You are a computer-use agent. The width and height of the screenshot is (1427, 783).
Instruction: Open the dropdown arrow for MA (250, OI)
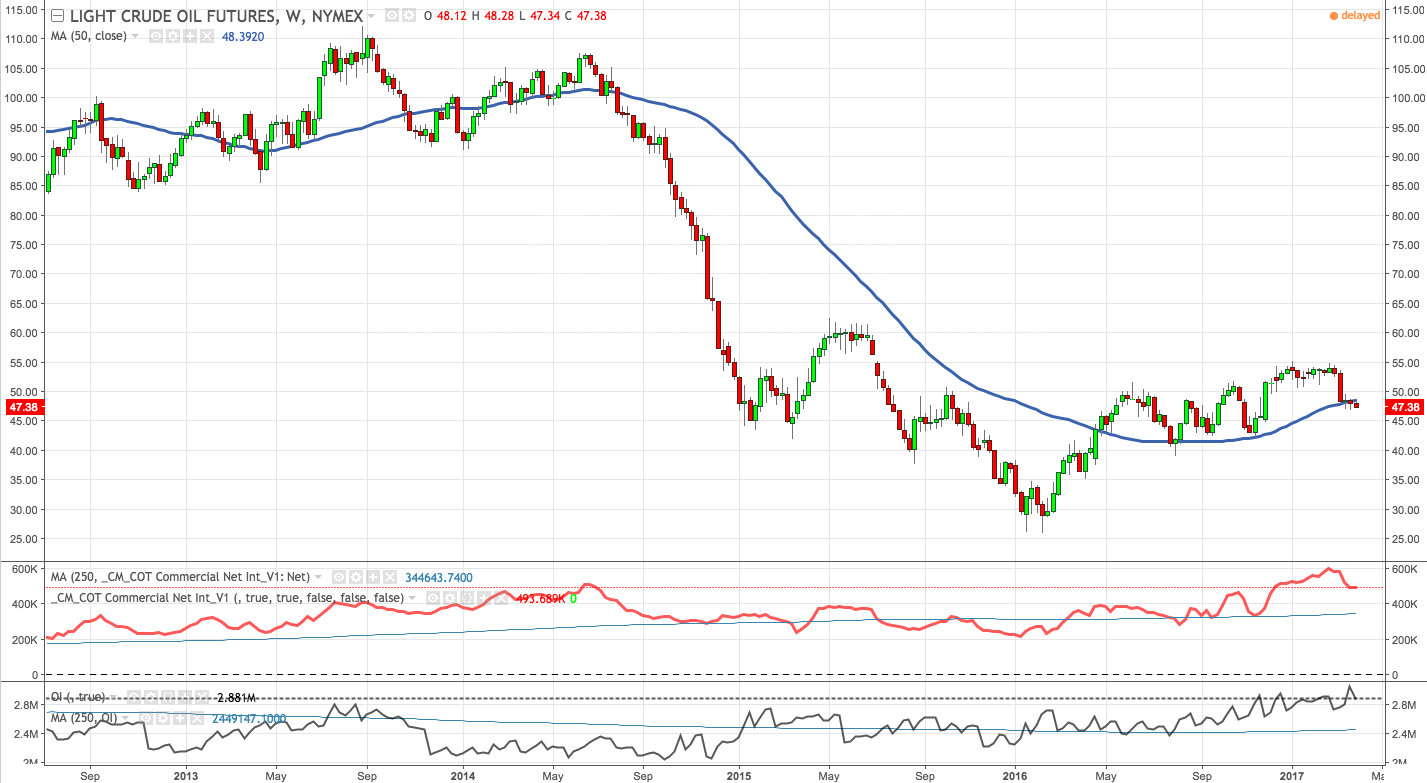(x=126, y=717)
